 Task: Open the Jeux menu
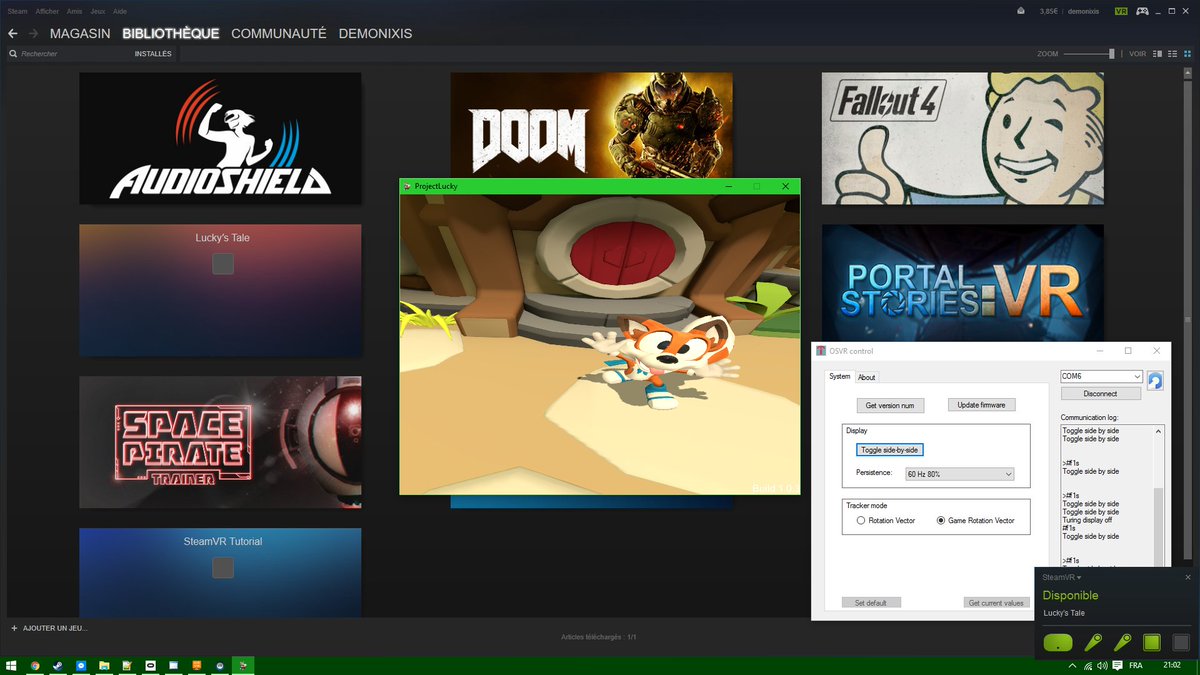coord(99,11)
